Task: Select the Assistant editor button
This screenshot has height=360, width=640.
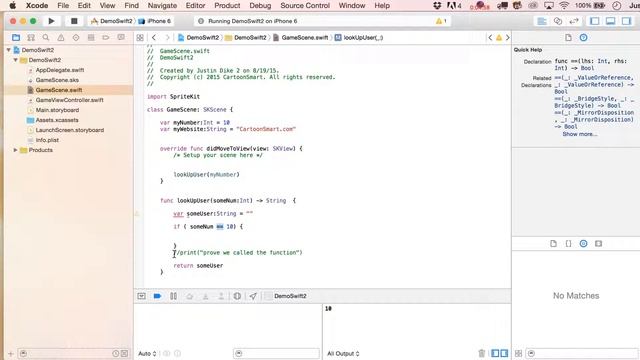Action: click(558, 21)
